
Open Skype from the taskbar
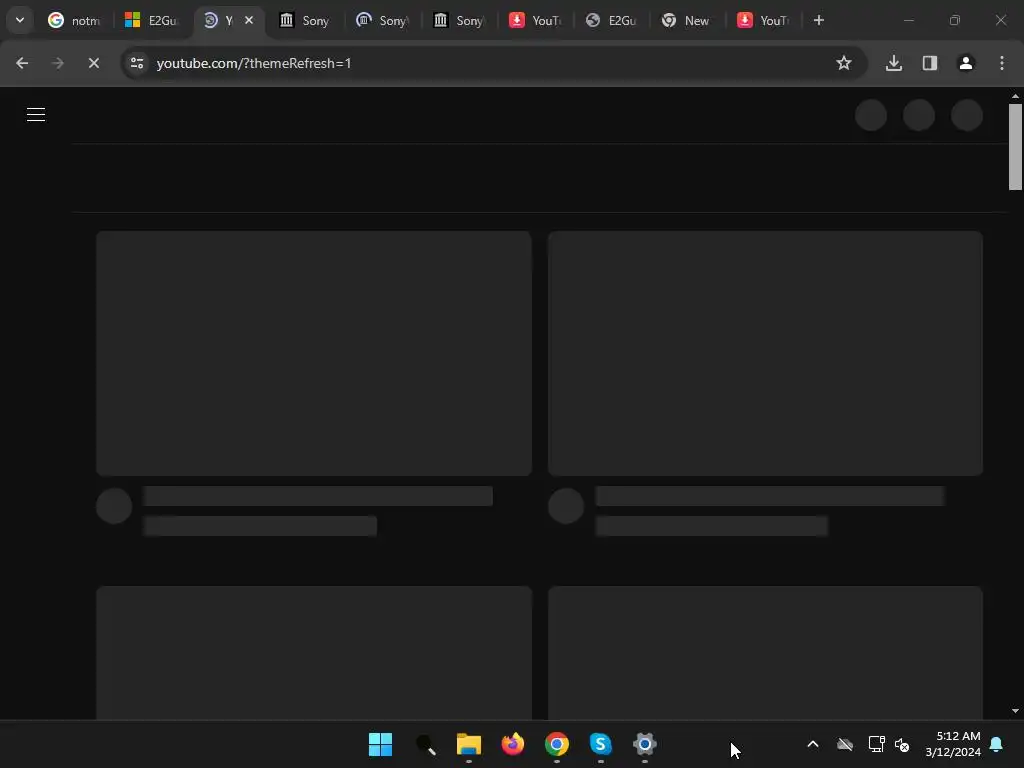601,744
